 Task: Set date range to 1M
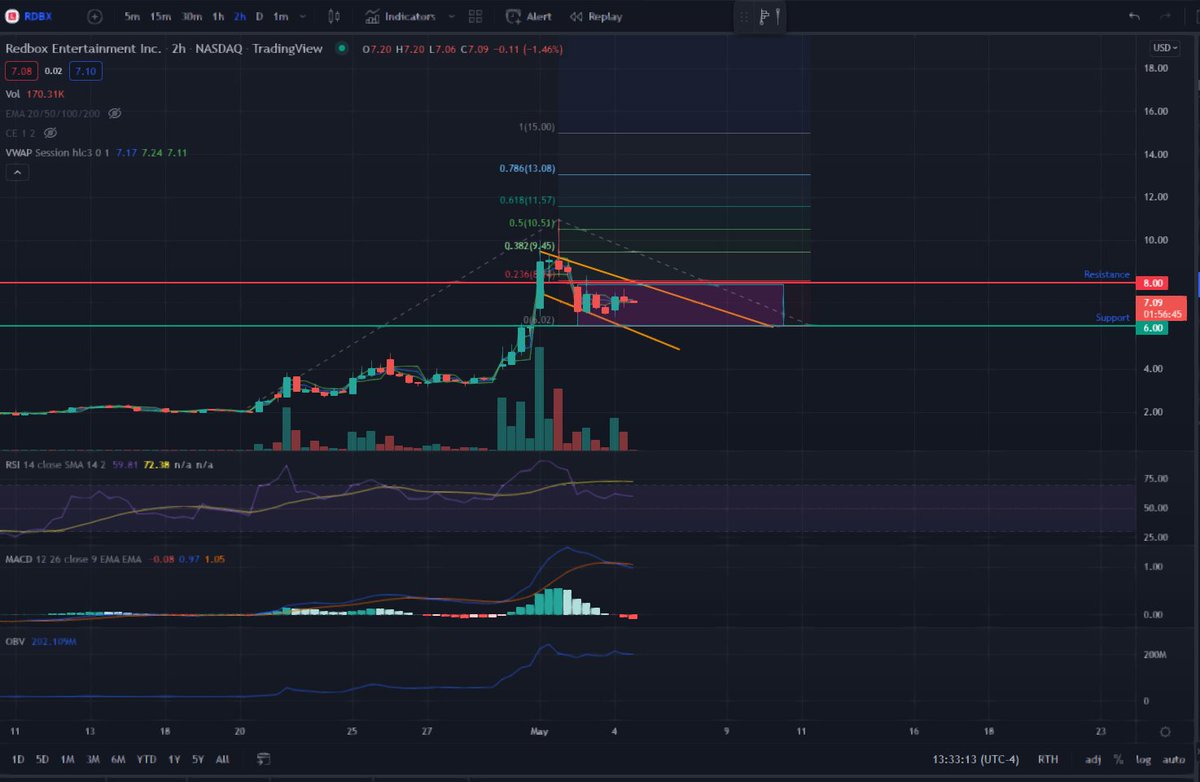68,760
